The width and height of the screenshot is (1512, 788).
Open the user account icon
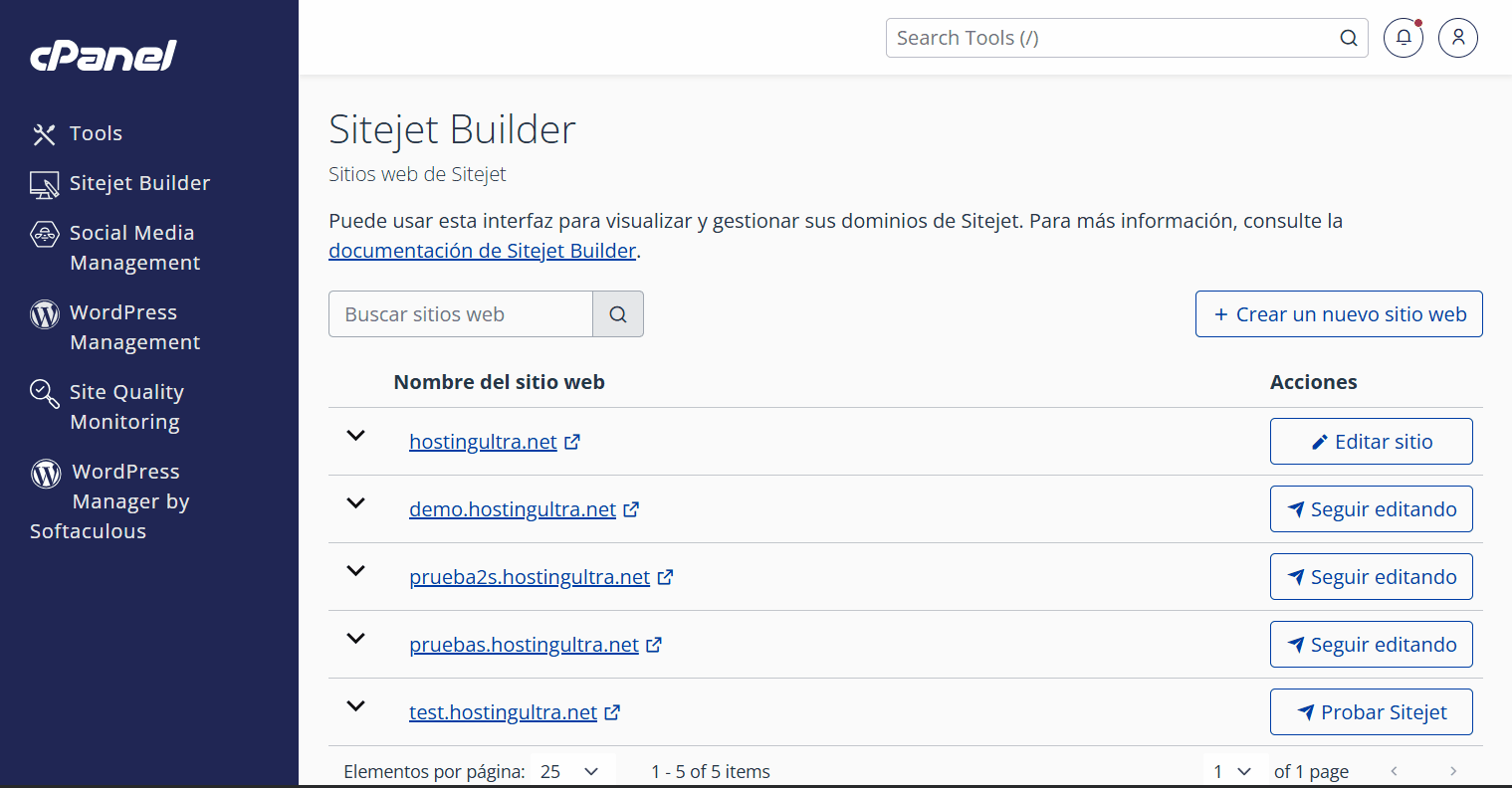coord(1457,38)
